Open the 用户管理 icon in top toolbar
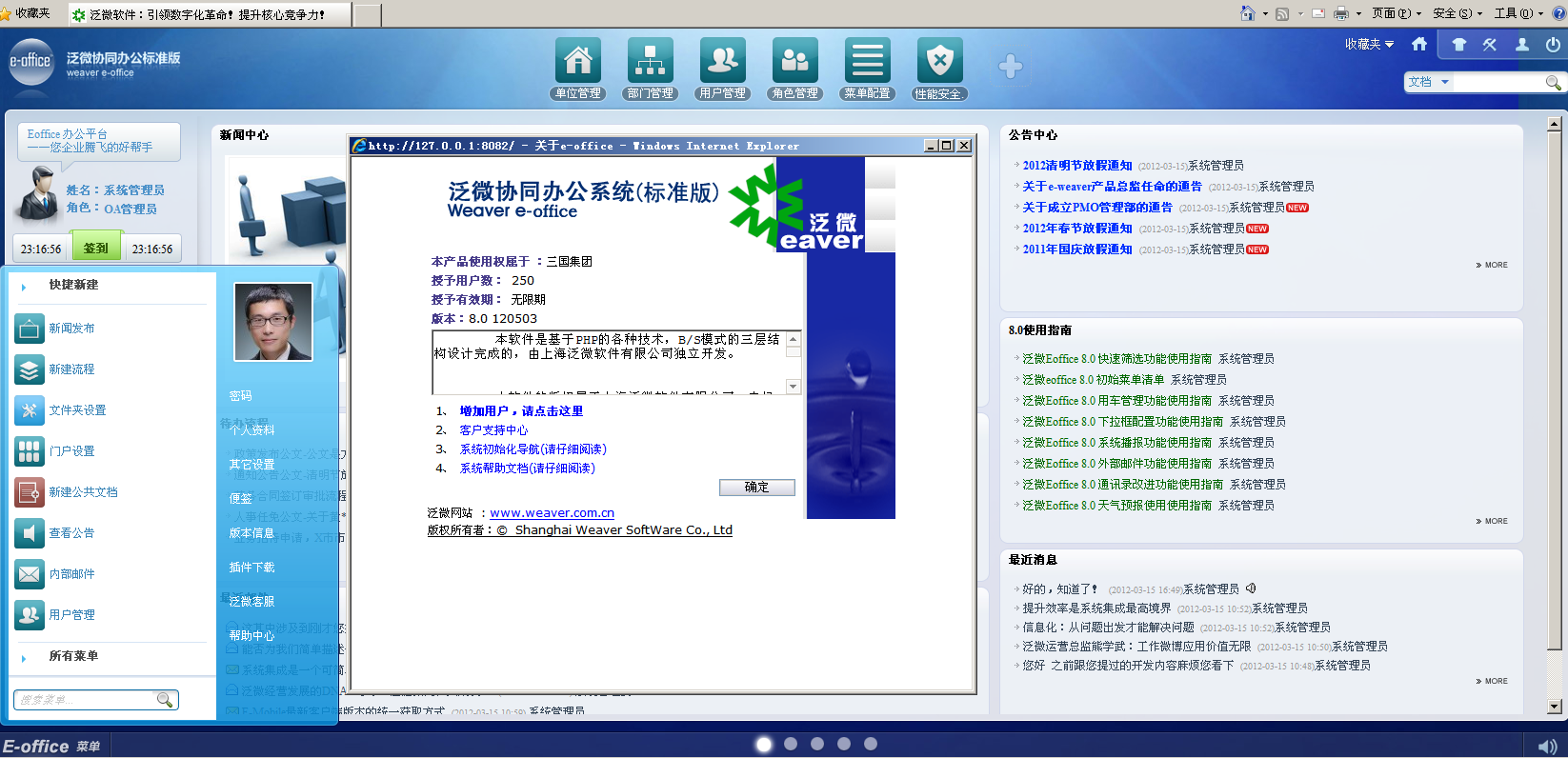Viewport: 1568px width, 758px height. [x=723, y=61]
